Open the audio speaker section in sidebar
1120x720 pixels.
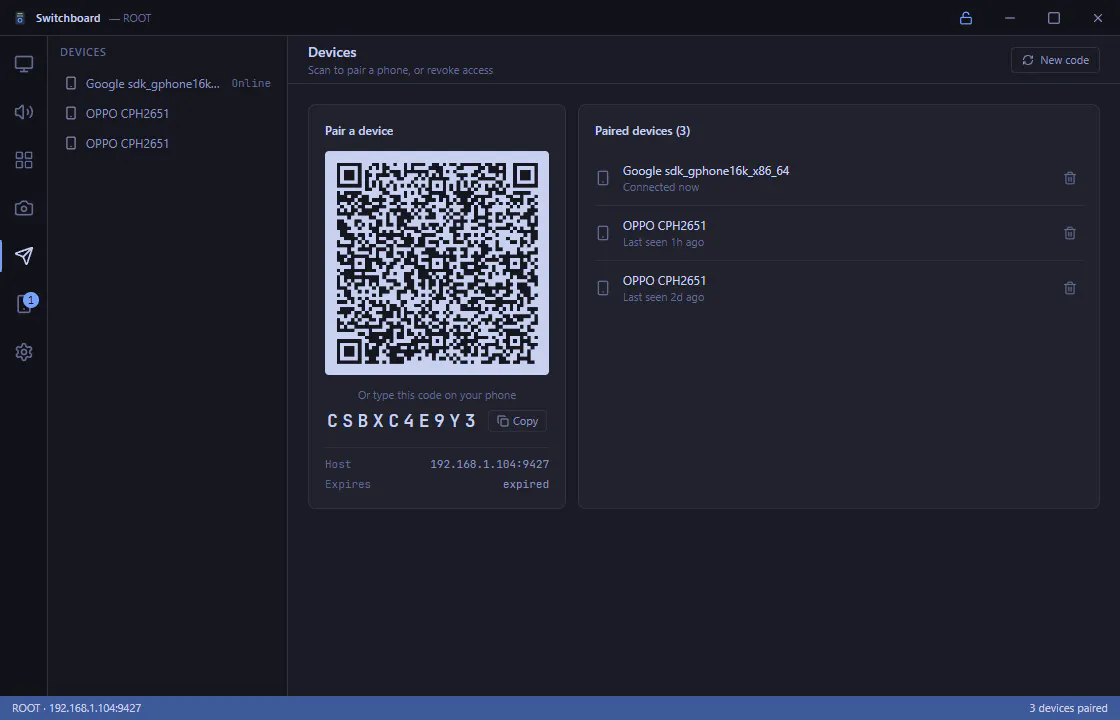[24, 112]
